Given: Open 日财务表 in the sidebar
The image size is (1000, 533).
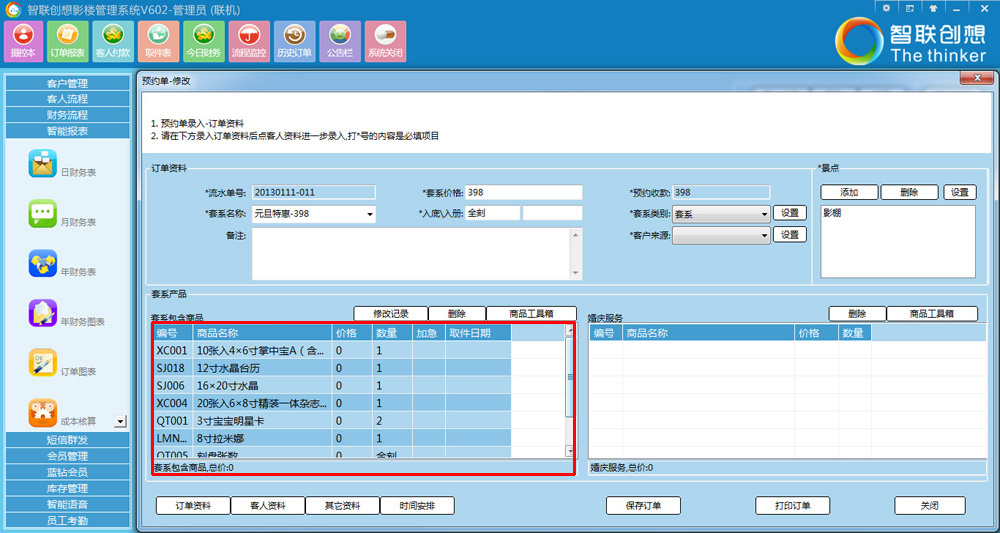Looking at the screenshot, I should pos(43,165).
